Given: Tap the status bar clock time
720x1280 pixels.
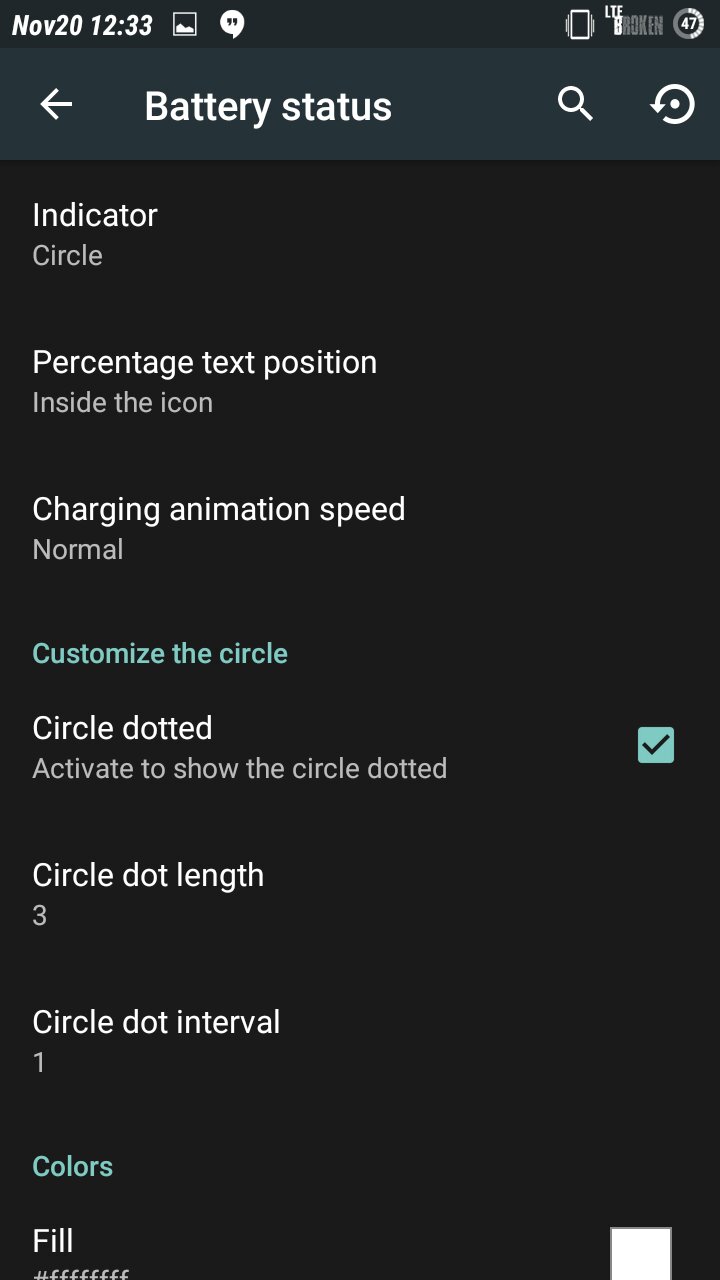Looking at the screenshot, I should coord(82,25).
